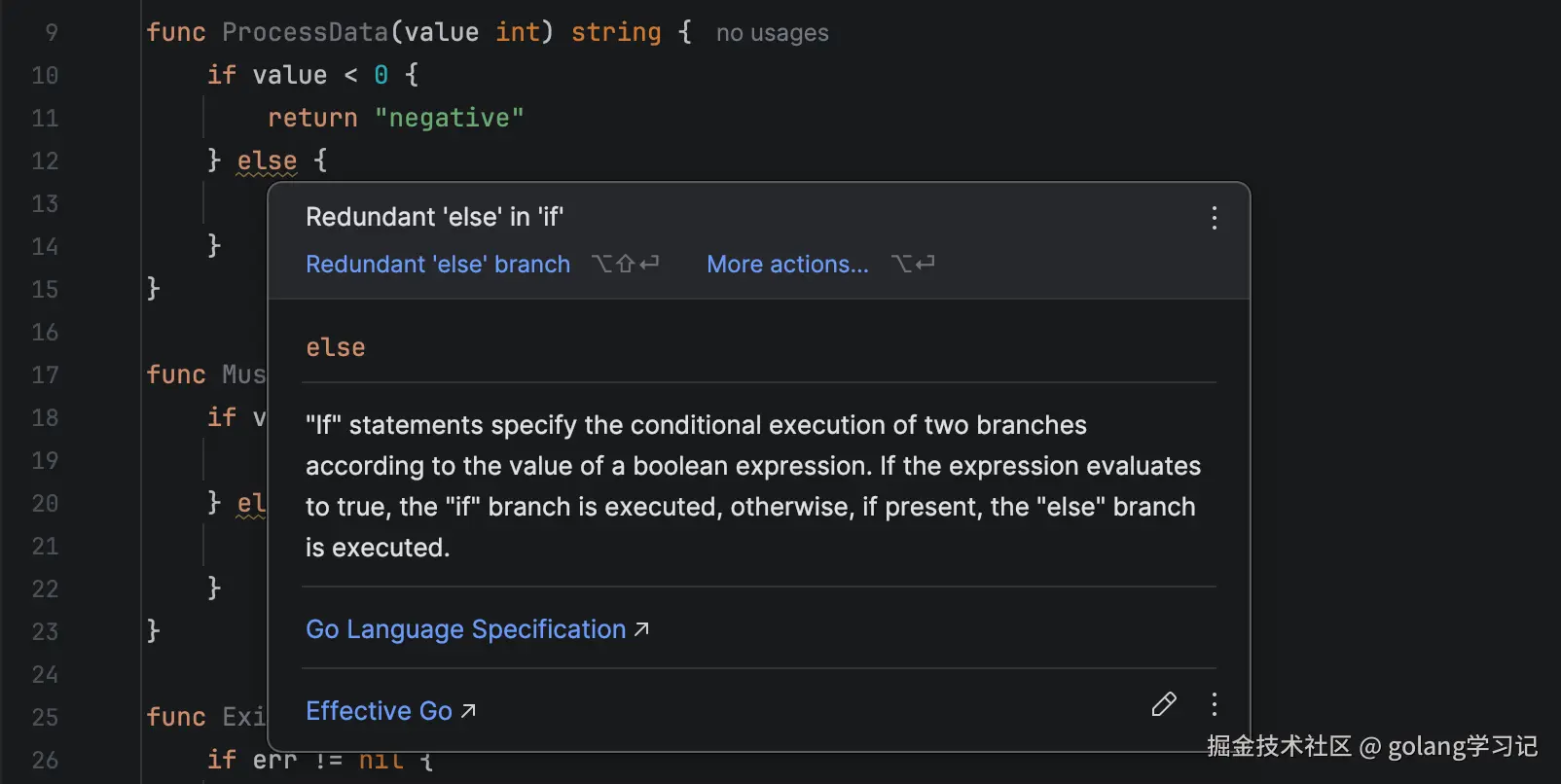Click the return keyword on line 11

(x=312, y=118)
